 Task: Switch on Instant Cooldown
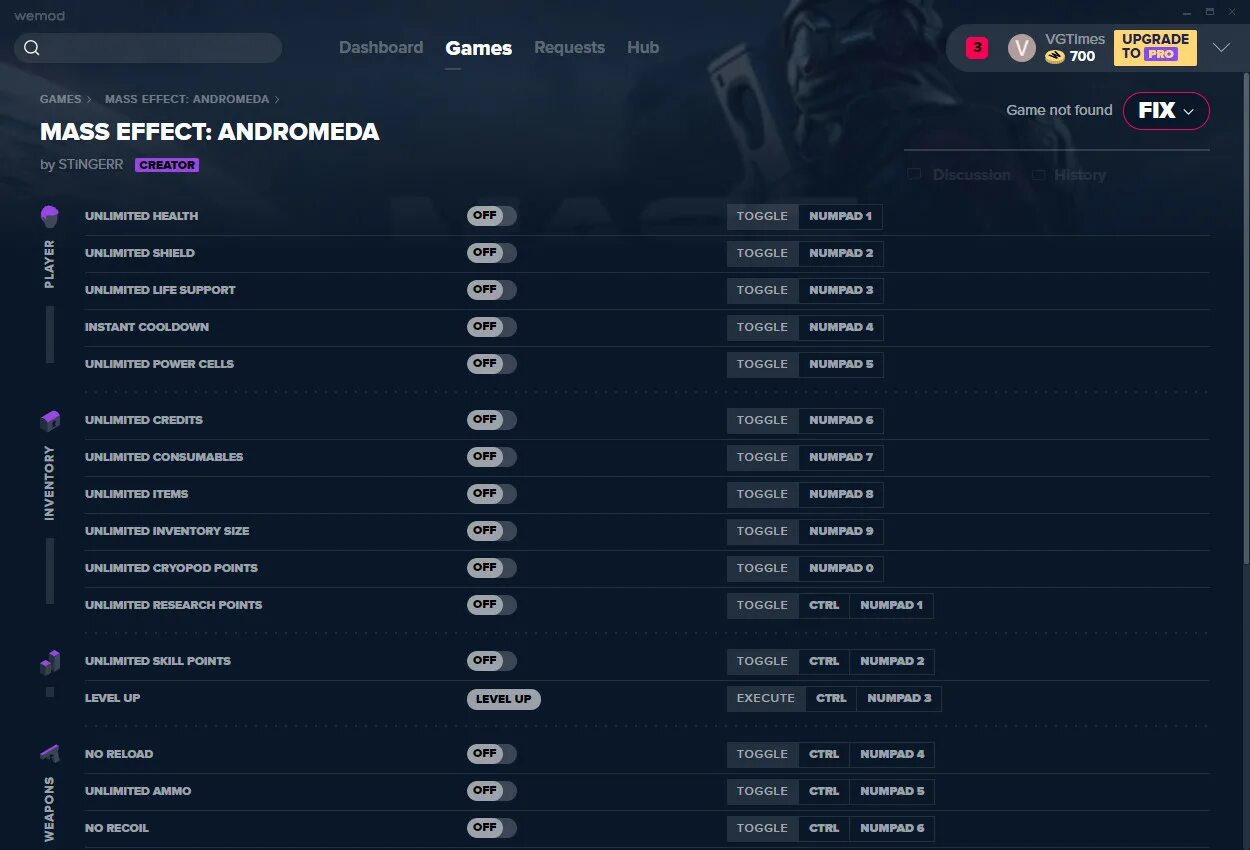[x=492, y=327]
